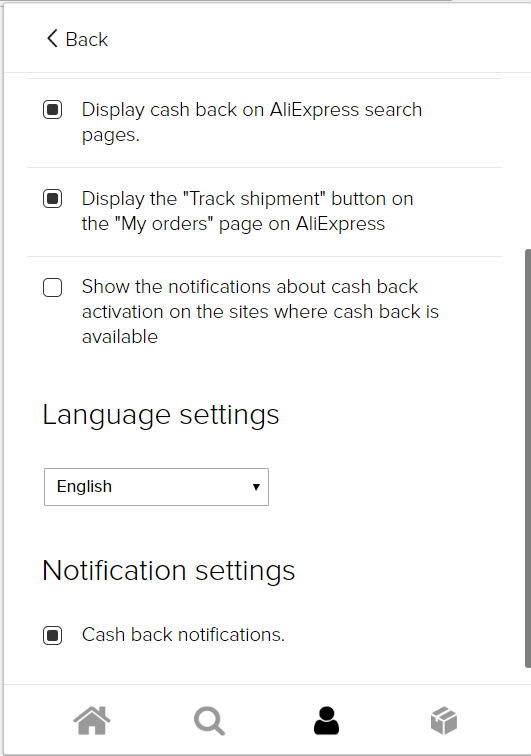The width and height of the screenshot is (531, 756).
Task: Go back using the Back text link
Action: coord(87,40)
